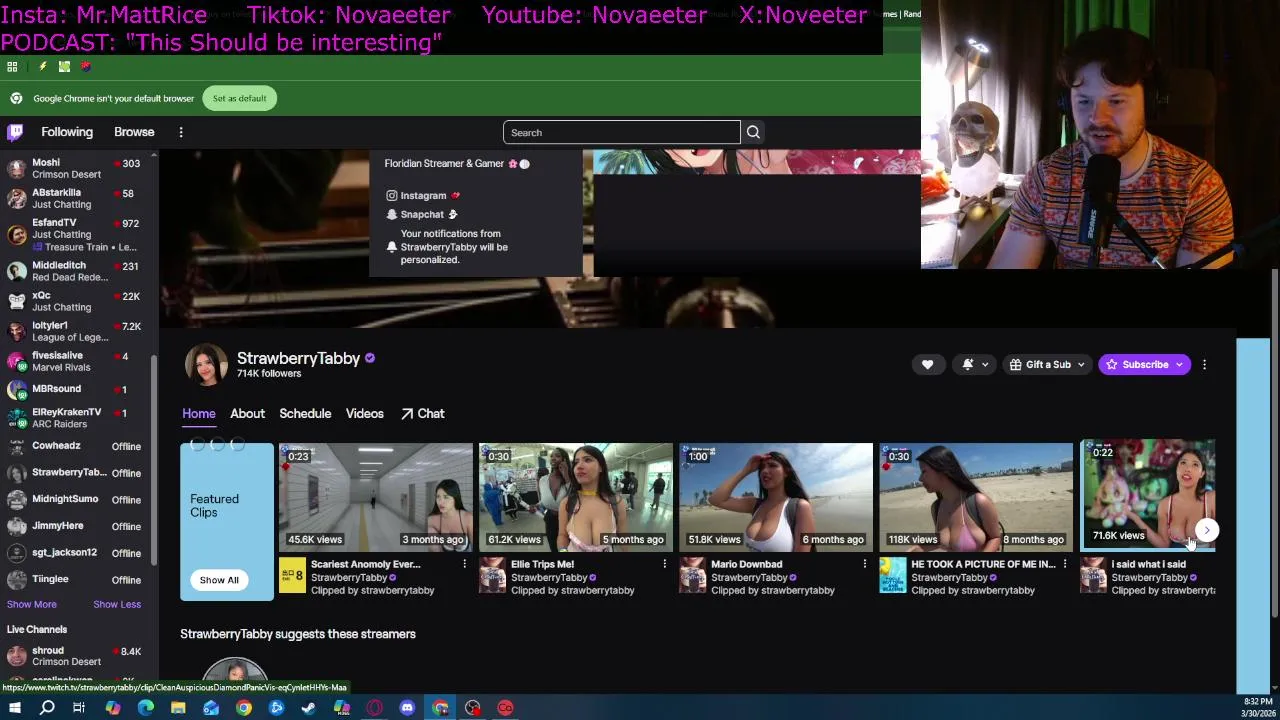Open shroud's live channel in the sidebar
The height and width of the screenshot is (720, 1280).
(x=78, y=656)
